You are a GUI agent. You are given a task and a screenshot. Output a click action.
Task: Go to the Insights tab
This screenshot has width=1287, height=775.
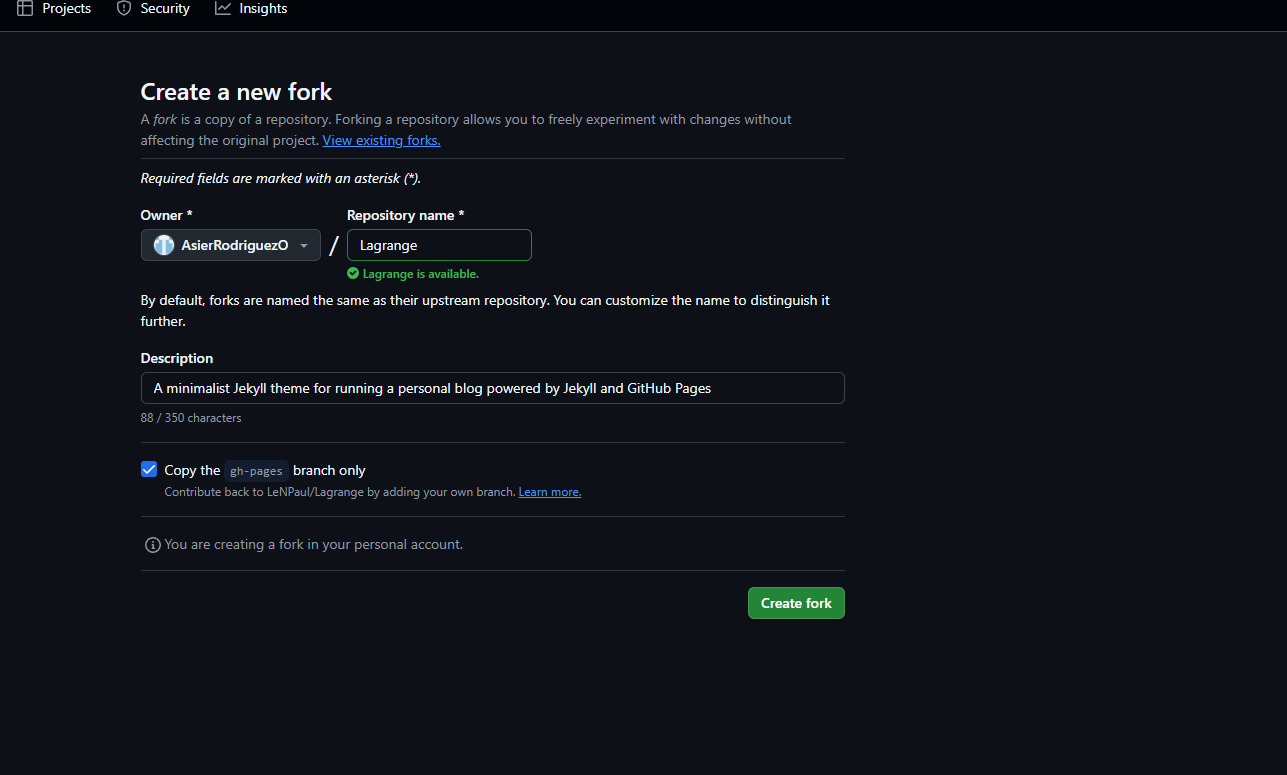coord(263,9)
